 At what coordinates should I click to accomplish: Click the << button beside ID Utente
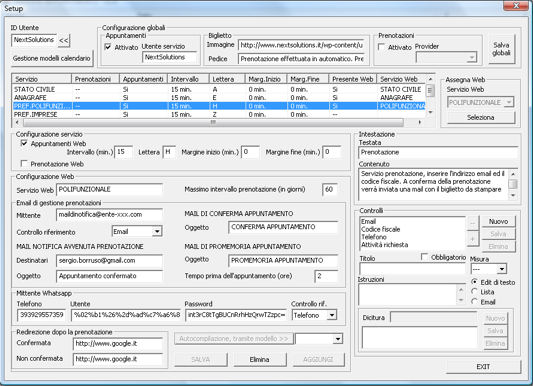[64, 40]
